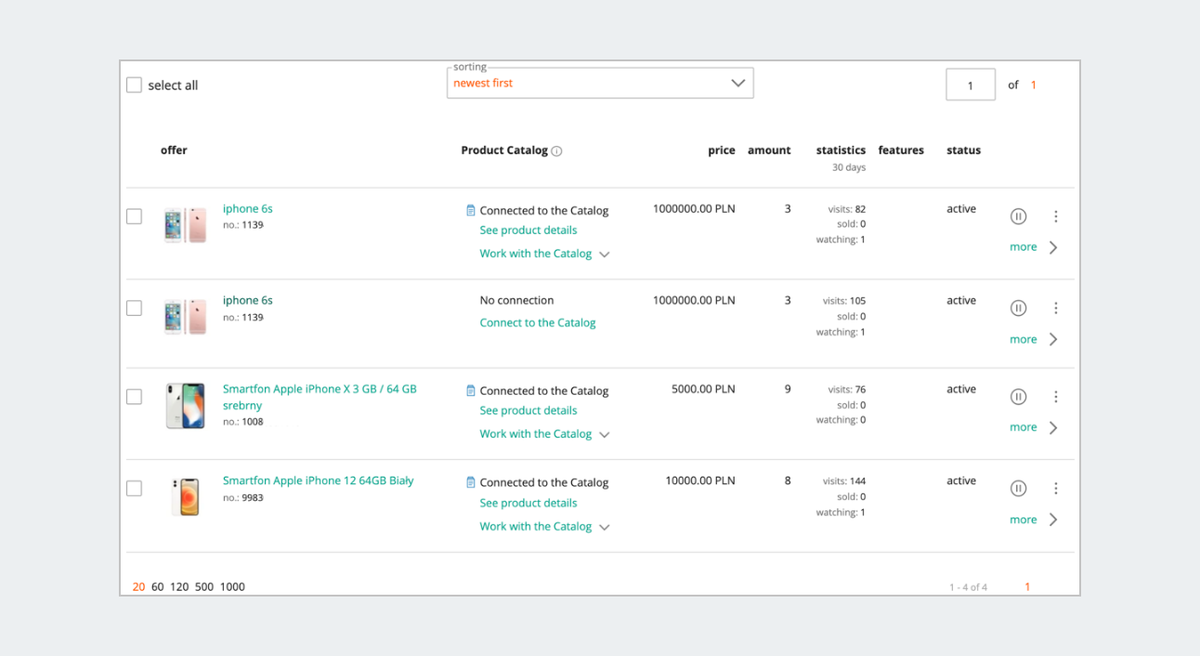Viewport: 1200px width, 656px height.
Task: Open iphone 6s title in No connection row
Action: point(248,300)
